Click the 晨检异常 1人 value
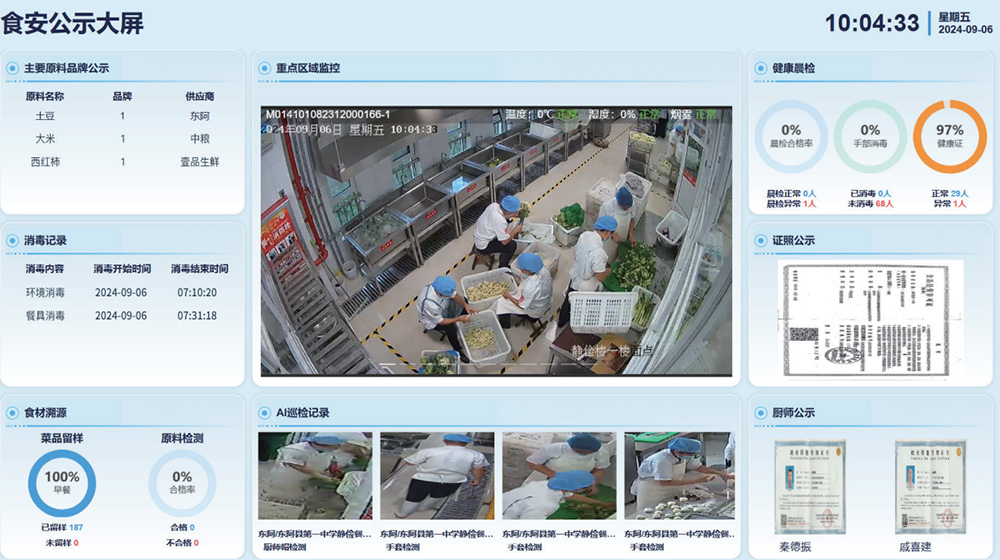 pyautogui.click(x=791, y=204)
